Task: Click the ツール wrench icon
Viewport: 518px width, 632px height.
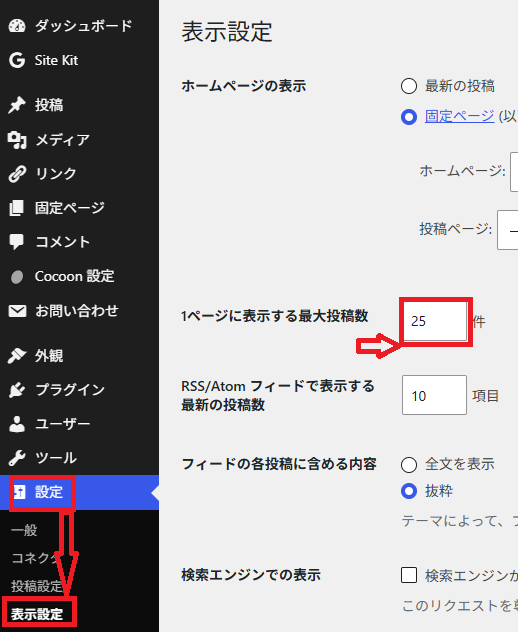Action: 17,458
